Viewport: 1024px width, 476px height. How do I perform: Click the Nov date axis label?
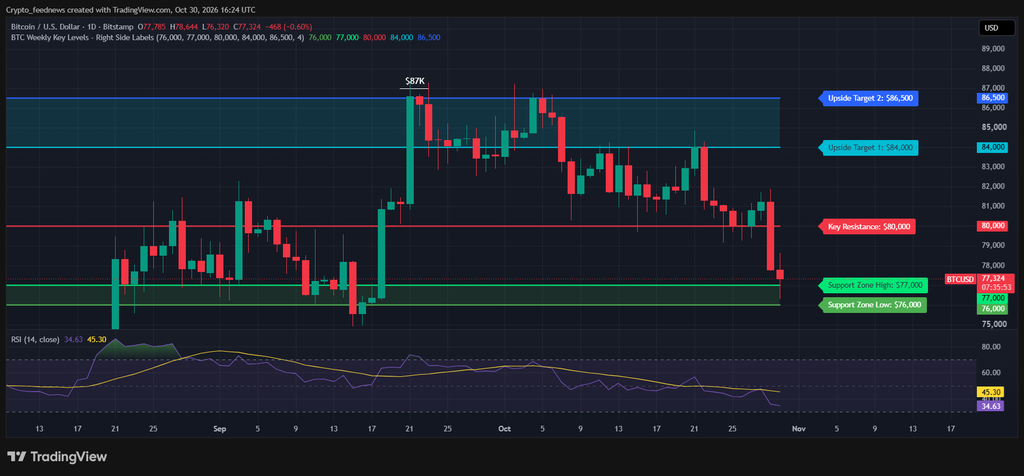(797, 429)
